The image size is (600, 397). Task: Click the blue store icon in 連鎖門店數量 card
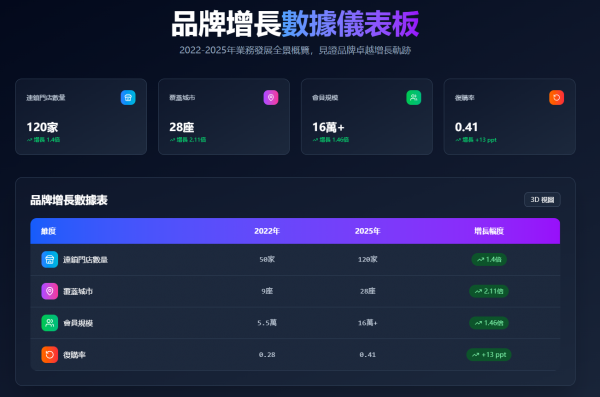[128, 98]
